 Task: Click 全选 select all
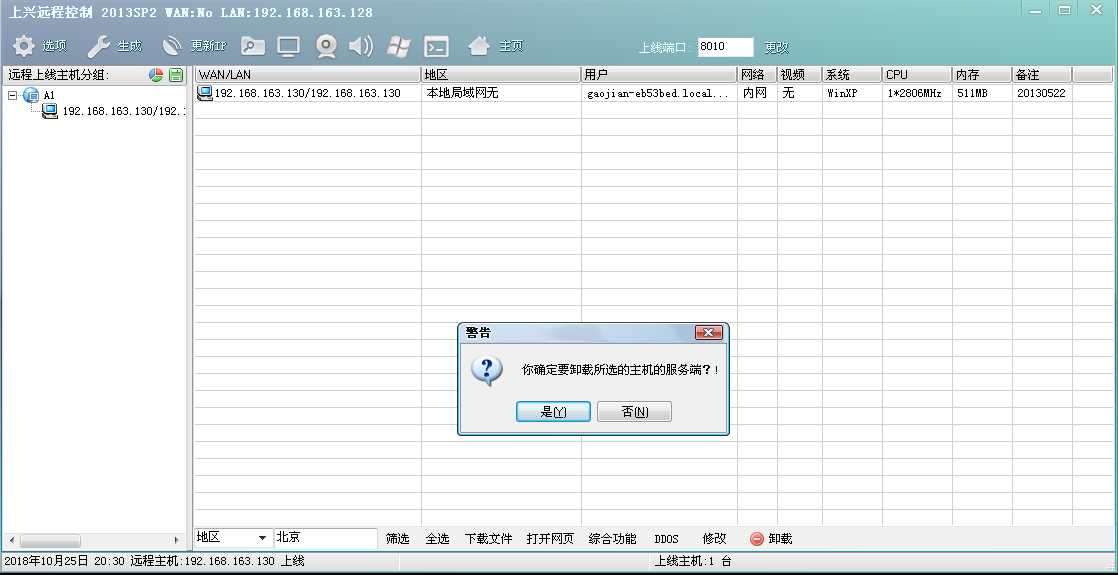[437, 539]
